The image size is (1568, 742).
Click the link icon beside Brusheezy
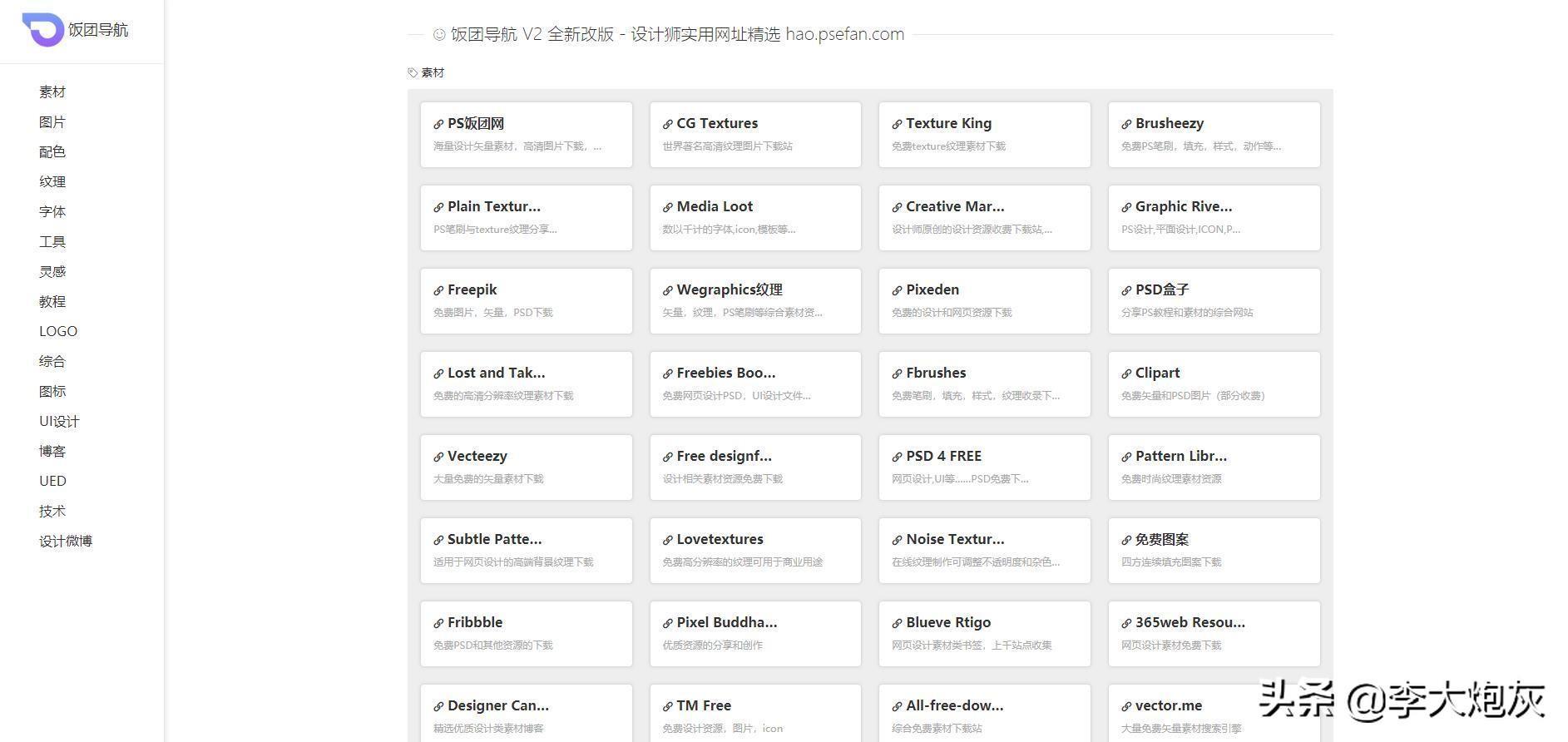click(1126, 125)
